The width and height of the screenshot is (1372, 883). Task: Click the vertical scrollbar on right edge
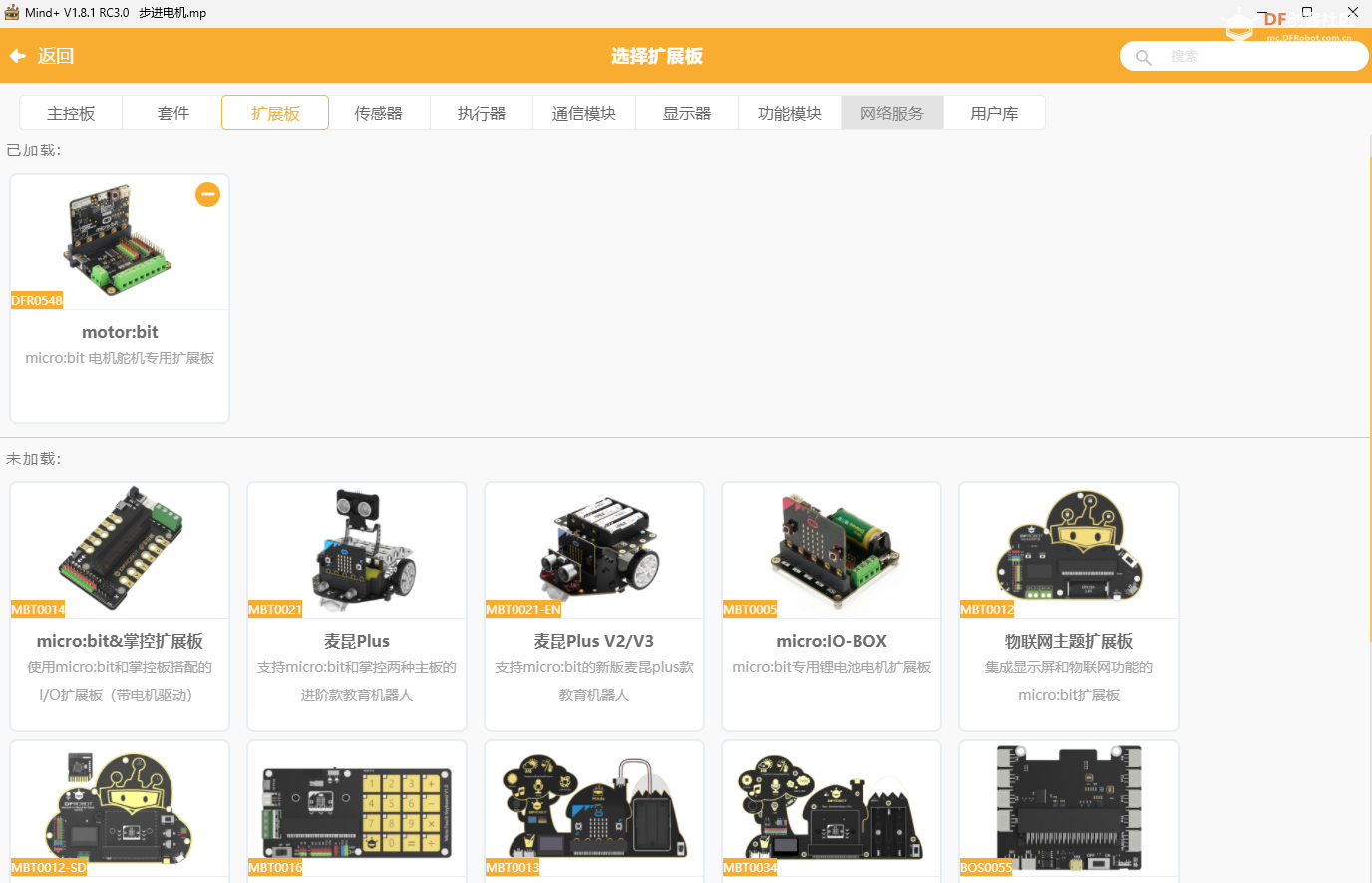pyautogui.click(x=1368, y=399)
